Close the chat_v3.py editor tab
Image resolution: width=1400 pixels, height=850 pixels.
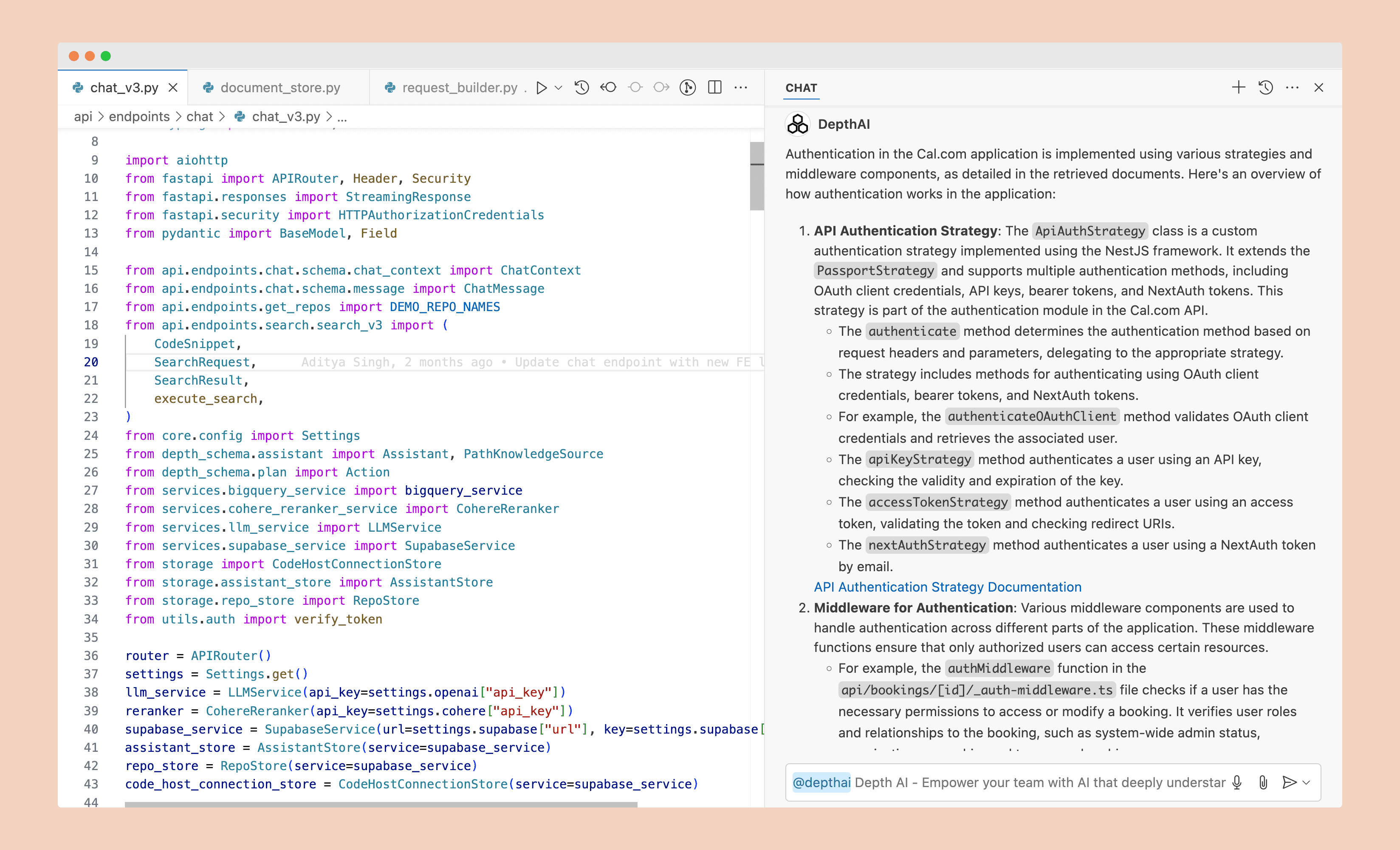tap(175, 87)
